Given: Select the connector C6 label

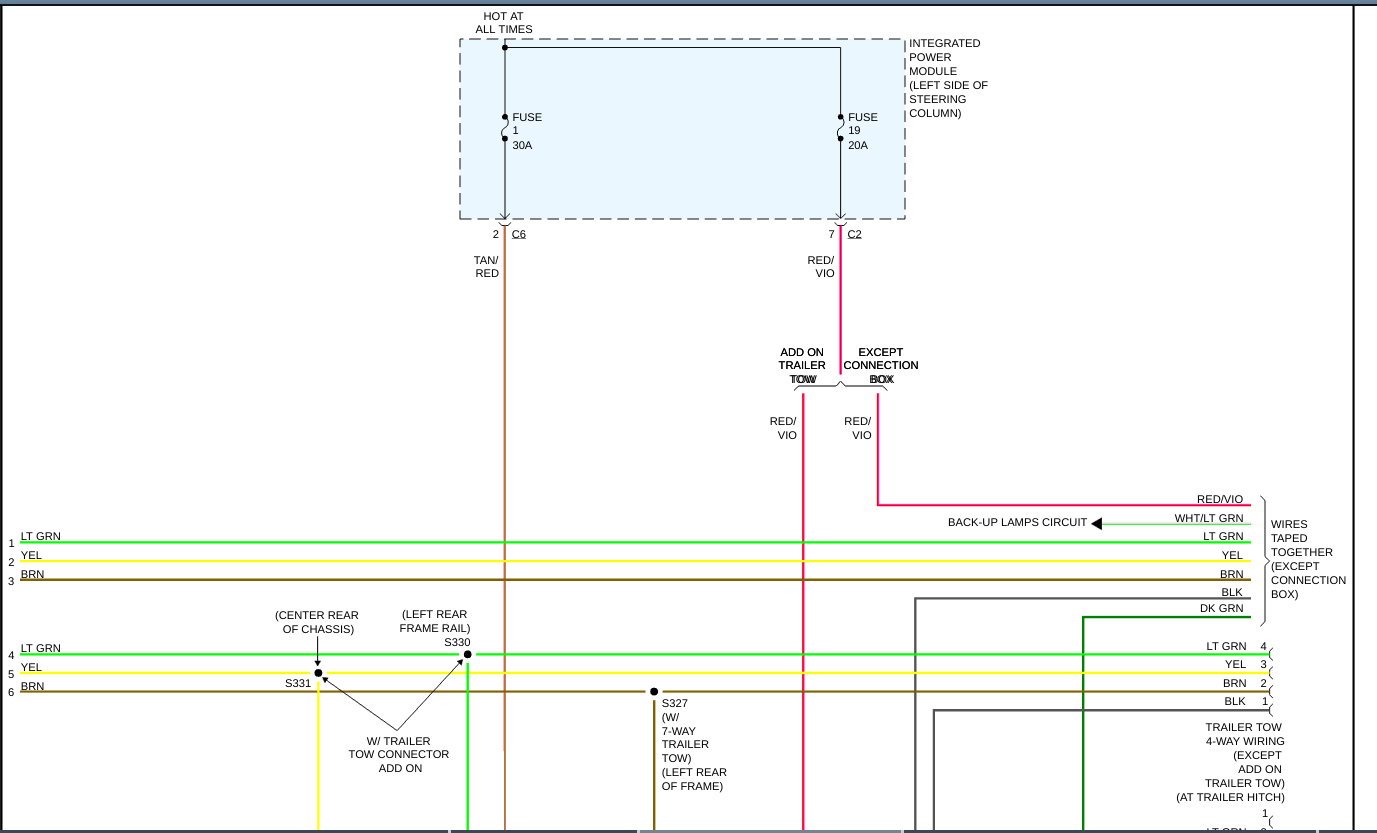Looking at the screenshot, I should coord(517,233).
